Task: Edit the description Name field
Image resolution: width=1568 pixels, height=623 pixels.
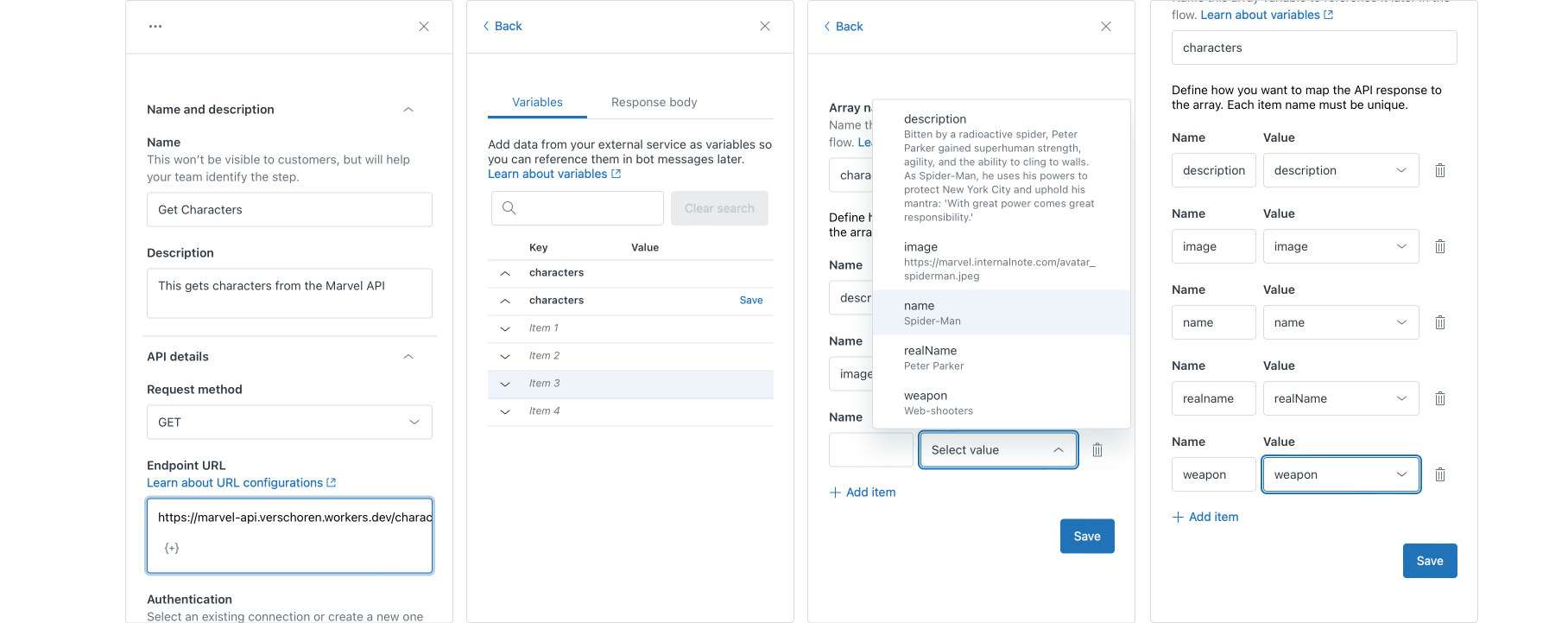Action: pyautogui.click(x=1214, y=170)
